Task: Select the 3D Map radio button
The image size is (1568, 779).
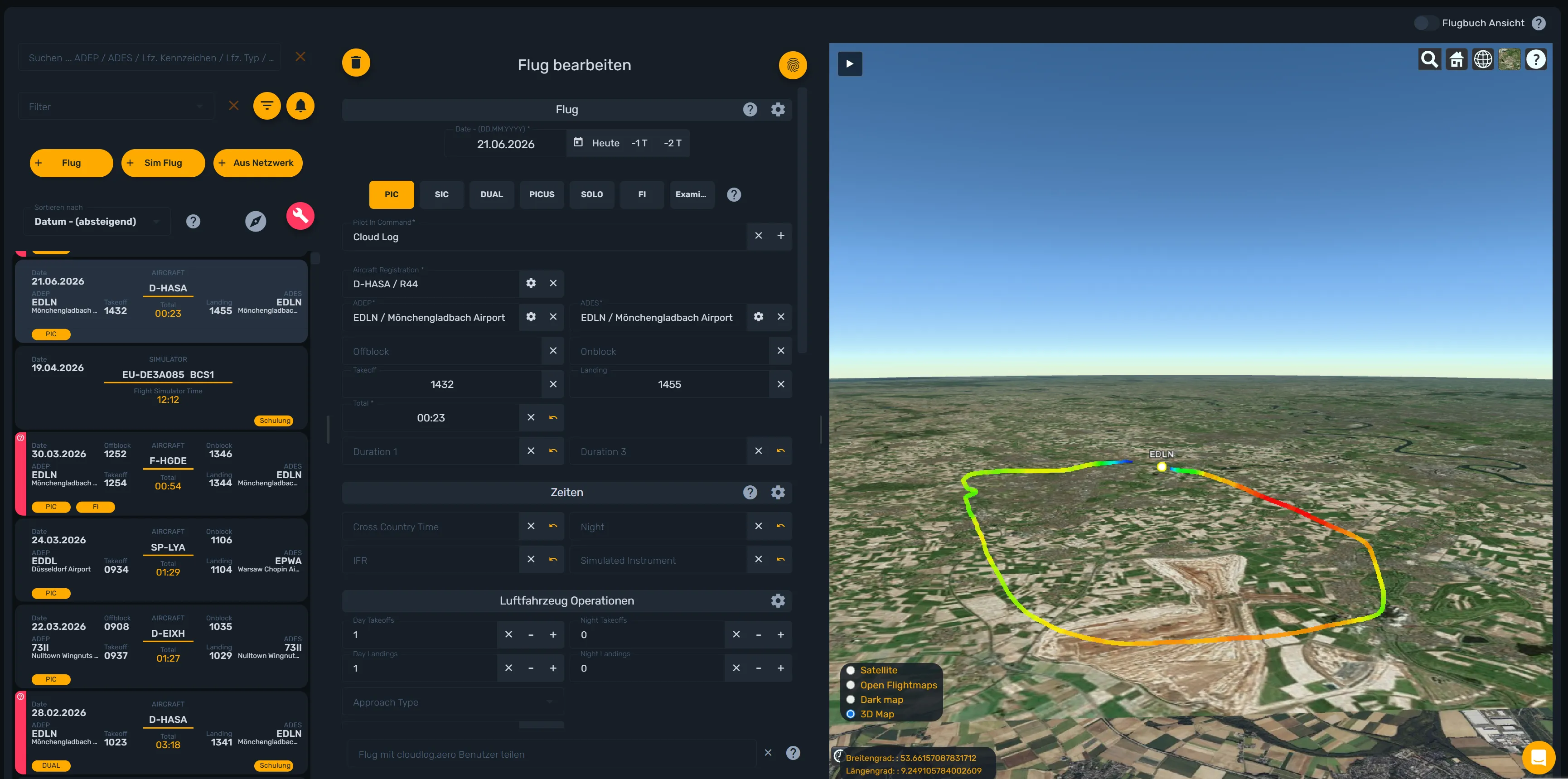Action: (850, 714)
